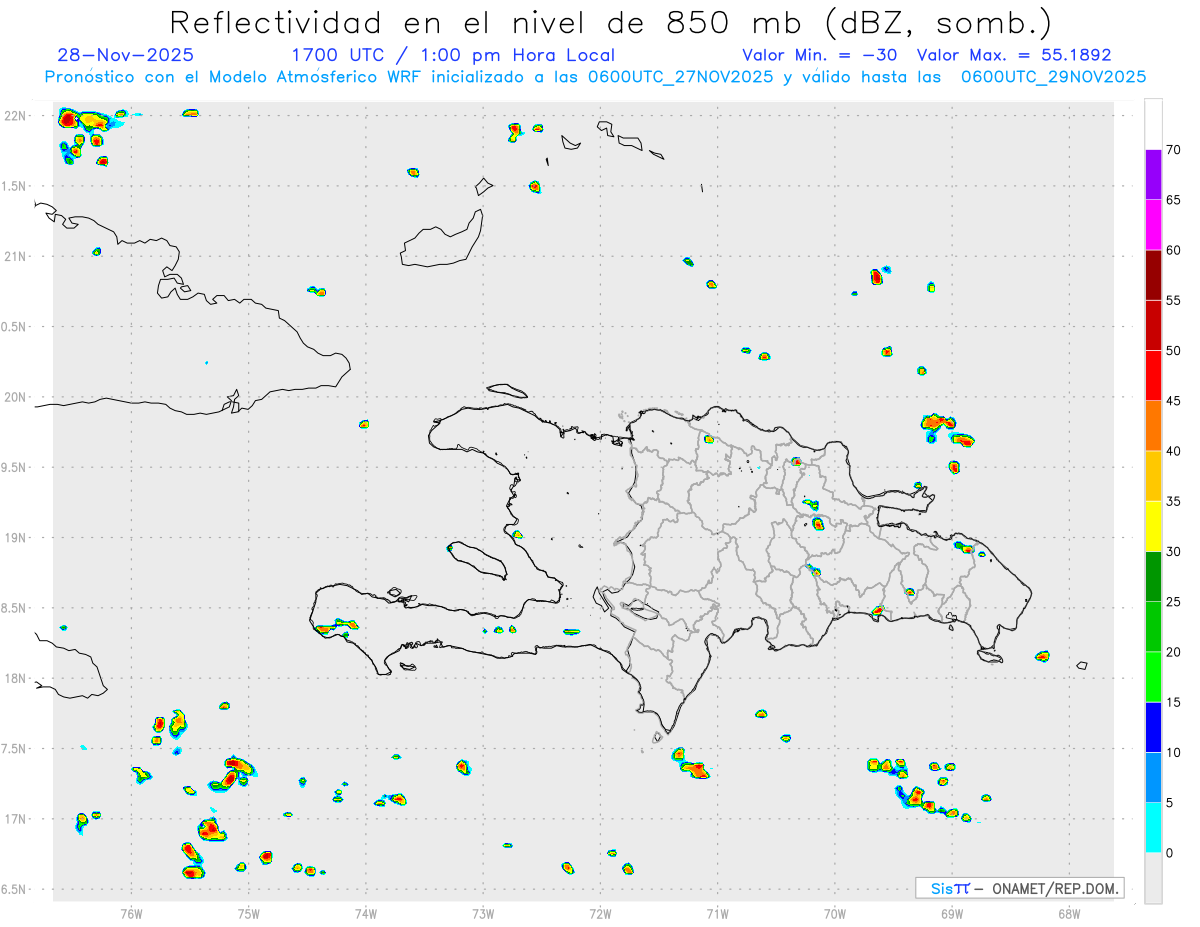Click the valid-until time '0600UTC_29NOV2025'
Image resolution: width=1200 pixels, height=927 pixels.
(1053, 77)
